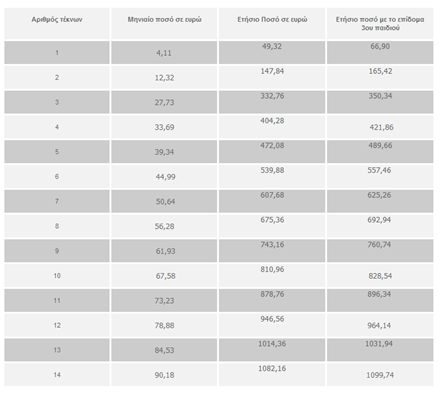
Task: Select the cell showing 896,34
Action: coord(380,300)
